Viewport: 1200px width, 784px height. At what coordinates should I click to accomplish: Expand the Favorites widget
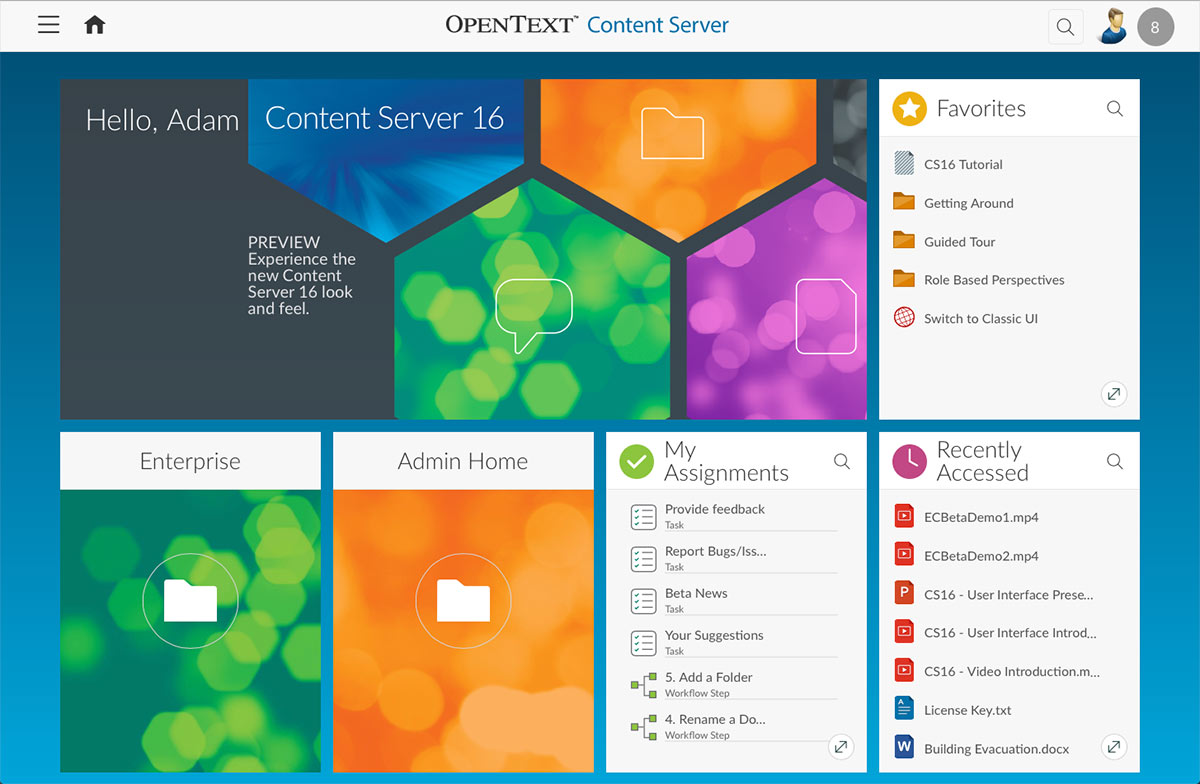pos(1114,394)
